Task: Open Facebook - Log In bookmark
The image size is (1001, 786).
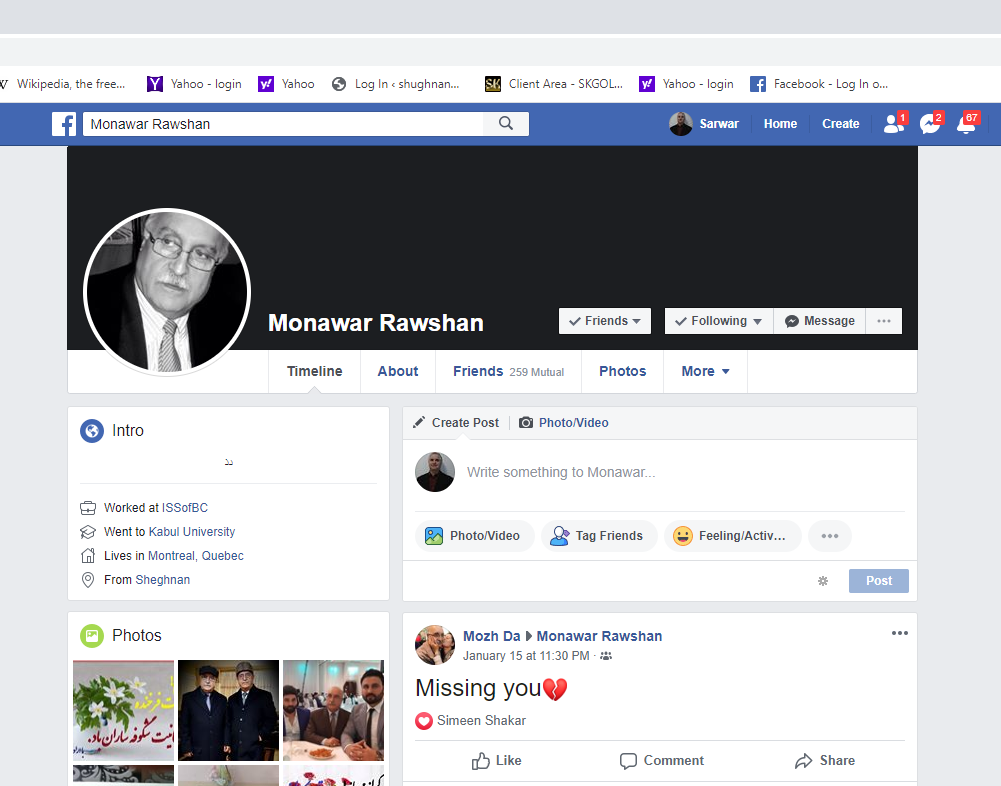Action: click(819, 84)
